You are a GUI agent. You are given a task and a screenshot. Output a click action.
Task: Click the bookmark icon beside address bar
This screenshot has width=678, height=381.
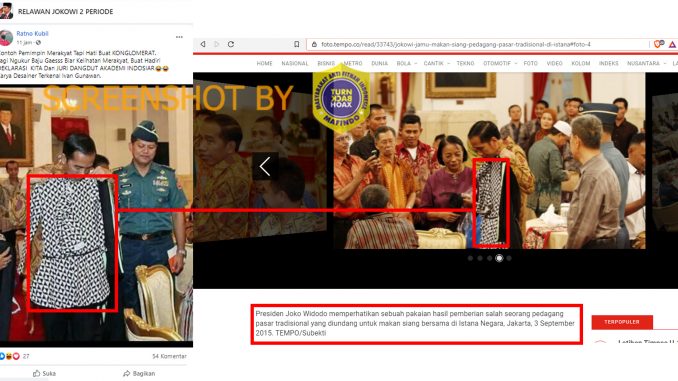point(297,44)
